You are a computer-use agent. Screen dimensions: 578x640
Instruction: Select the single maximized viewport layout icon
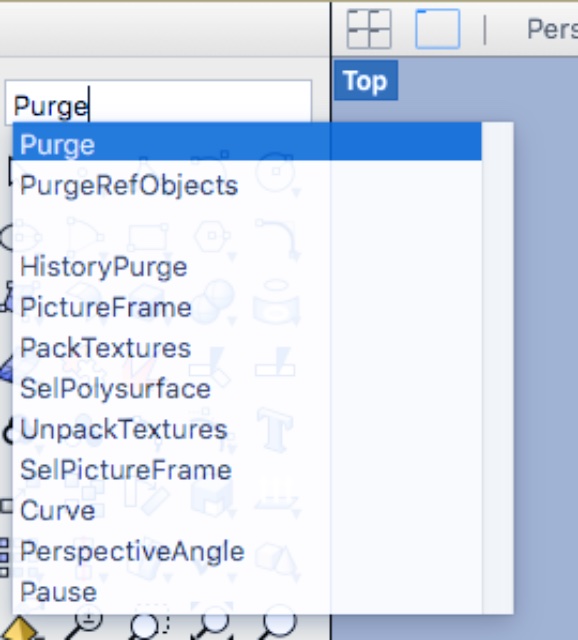[438, 29]
